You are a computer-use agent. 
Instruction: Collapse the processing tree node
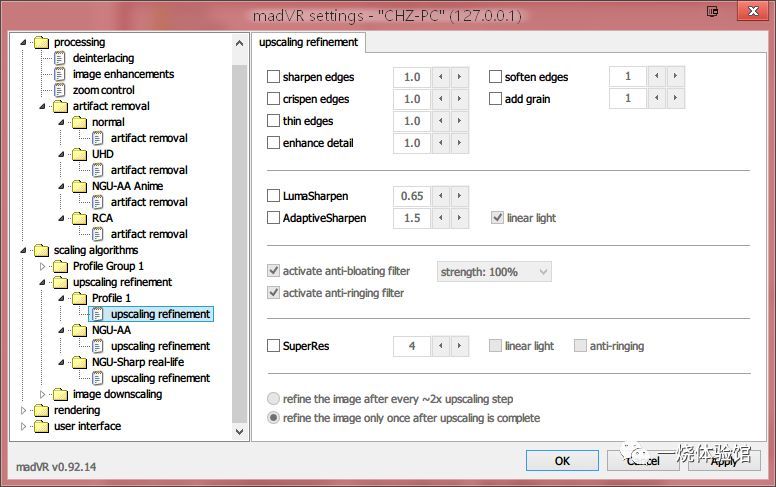(23, 43)
